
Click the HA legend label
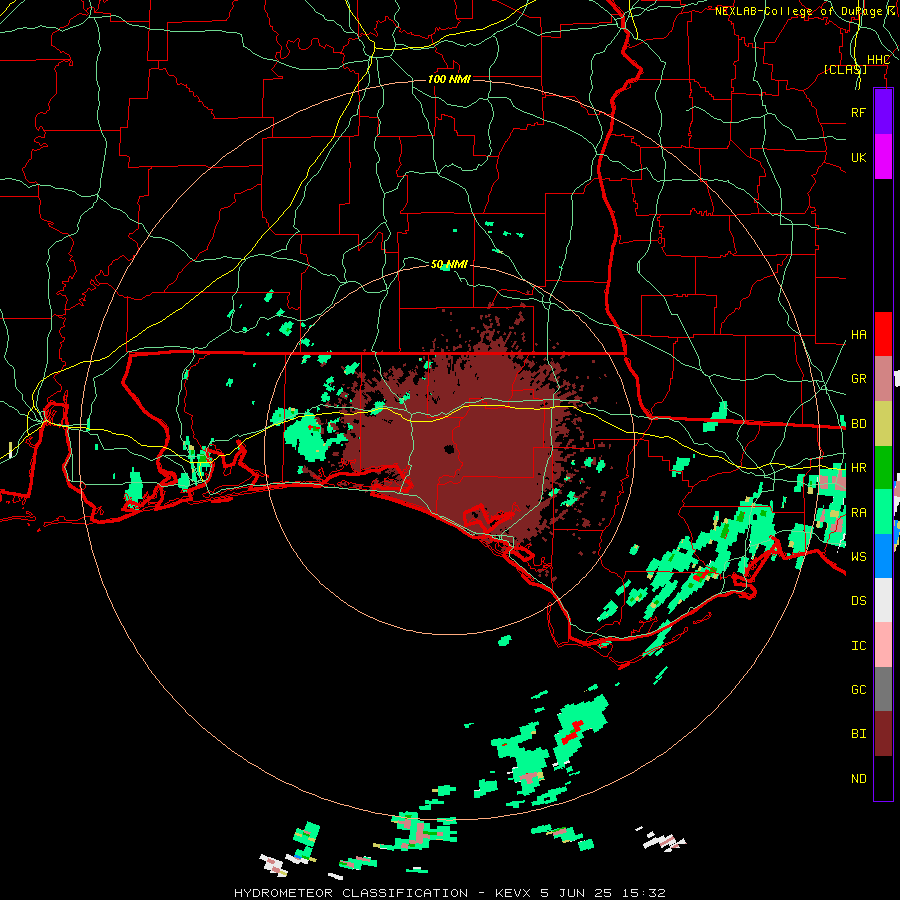point(858,335)
